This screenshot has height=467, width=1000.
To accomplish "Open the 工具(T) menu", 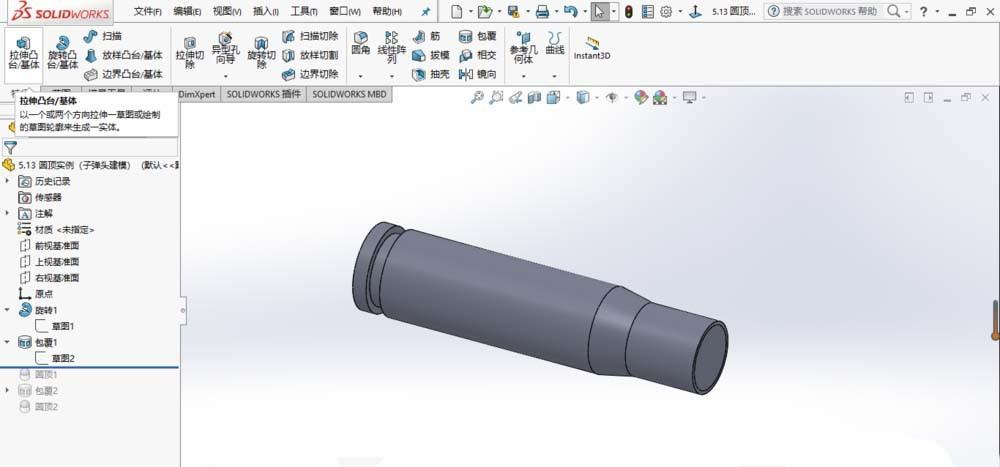I will point(304,11).
